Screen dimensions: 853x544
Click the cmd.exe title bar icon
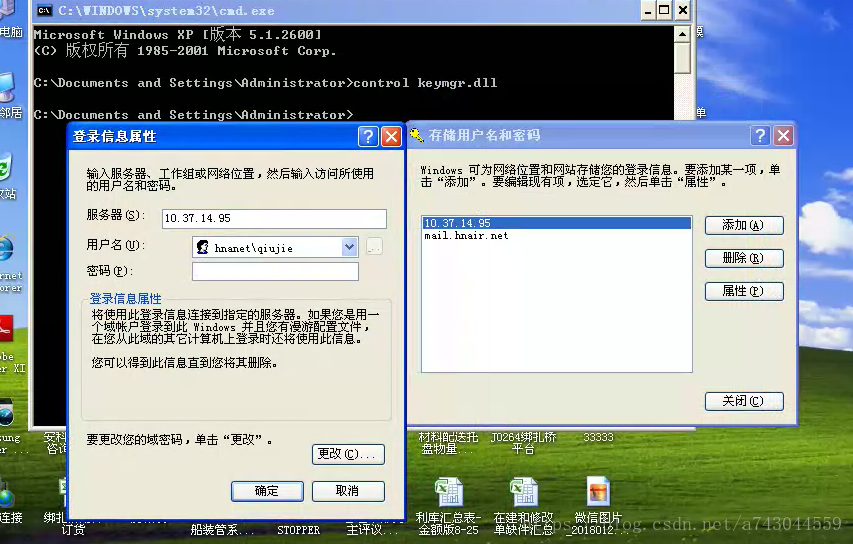click(44, 10)
